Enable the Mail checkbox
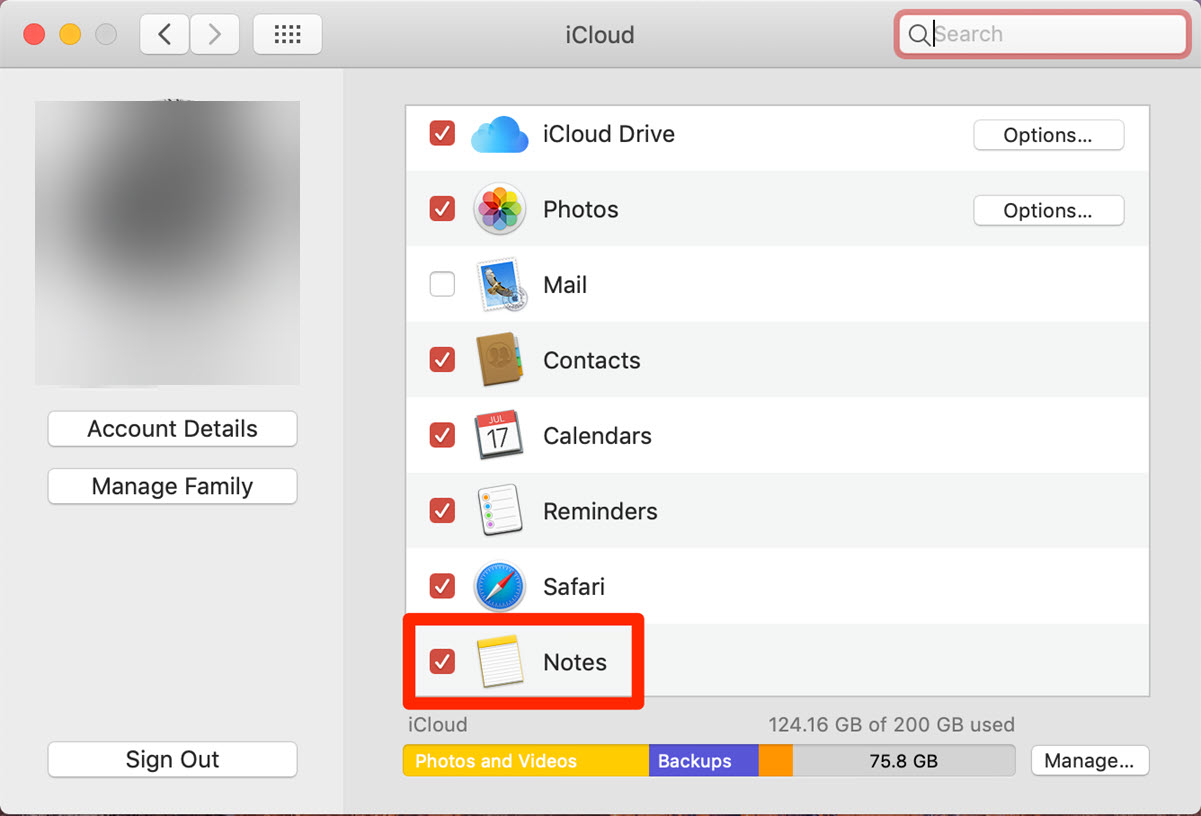This screenshot has height=816, width=1201. 442,284
